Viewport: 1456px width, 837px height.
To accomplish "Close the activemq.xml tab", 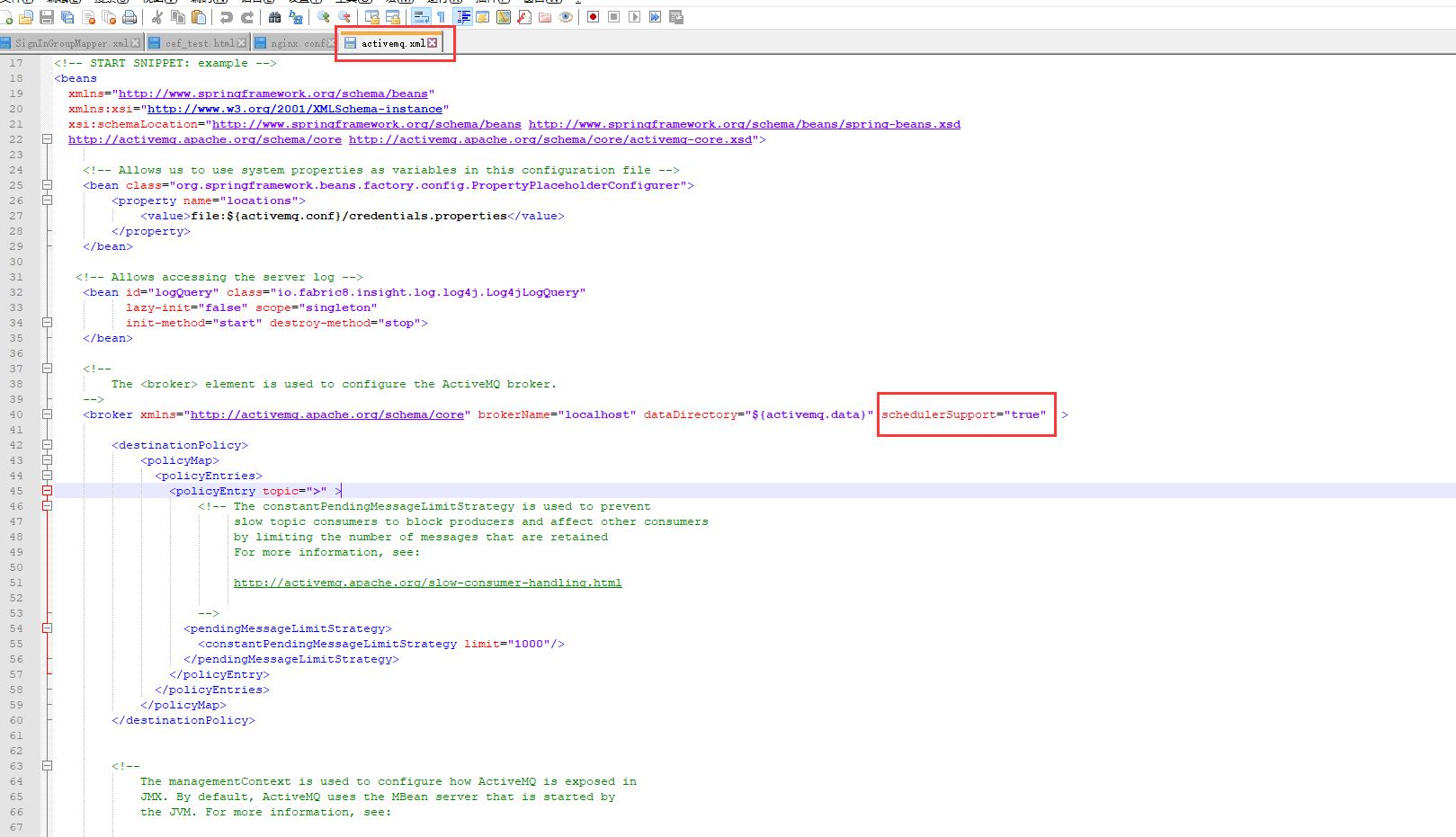I will (x=433, y=43).
